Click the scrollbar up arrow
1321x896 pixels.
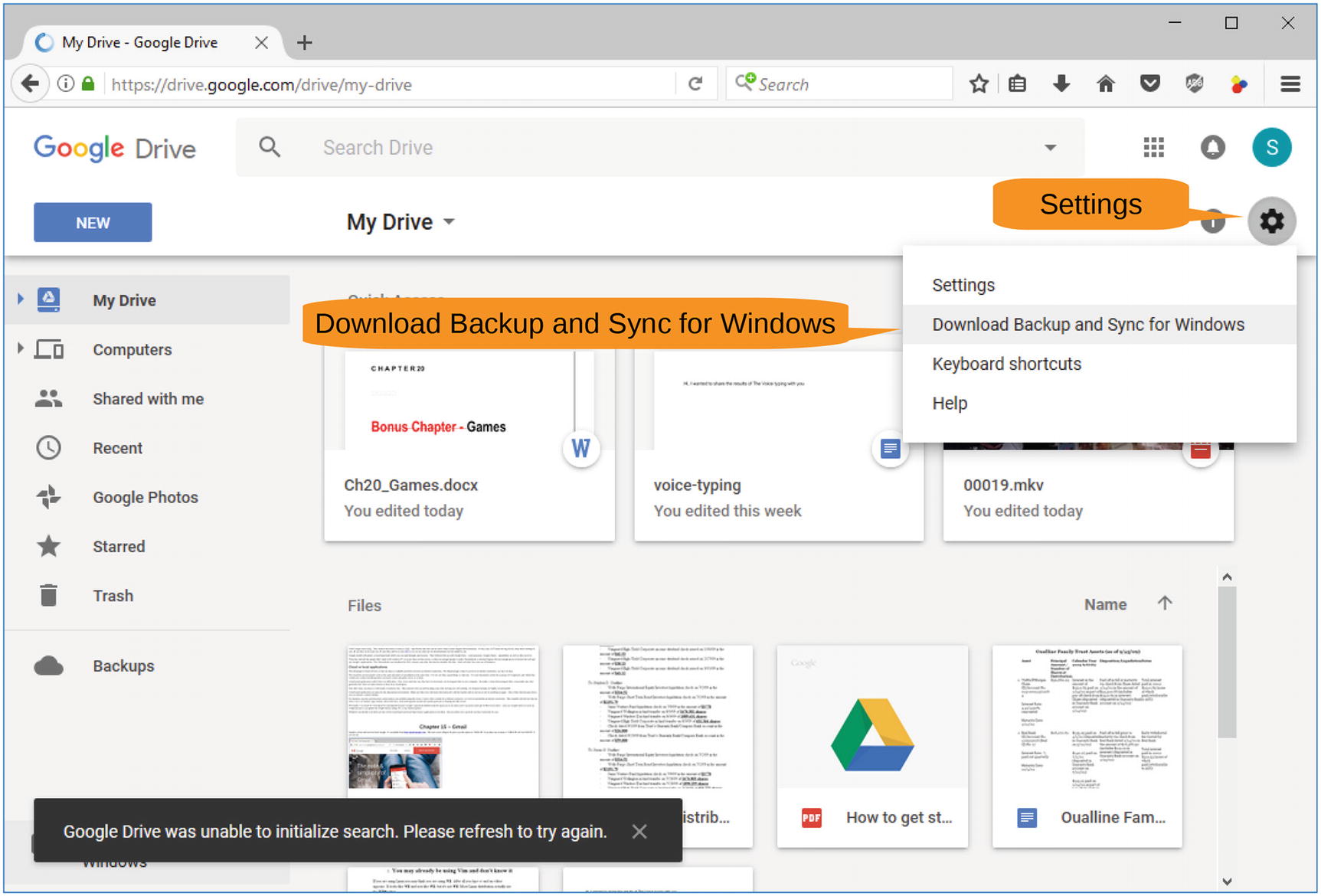pos(1227,577)
